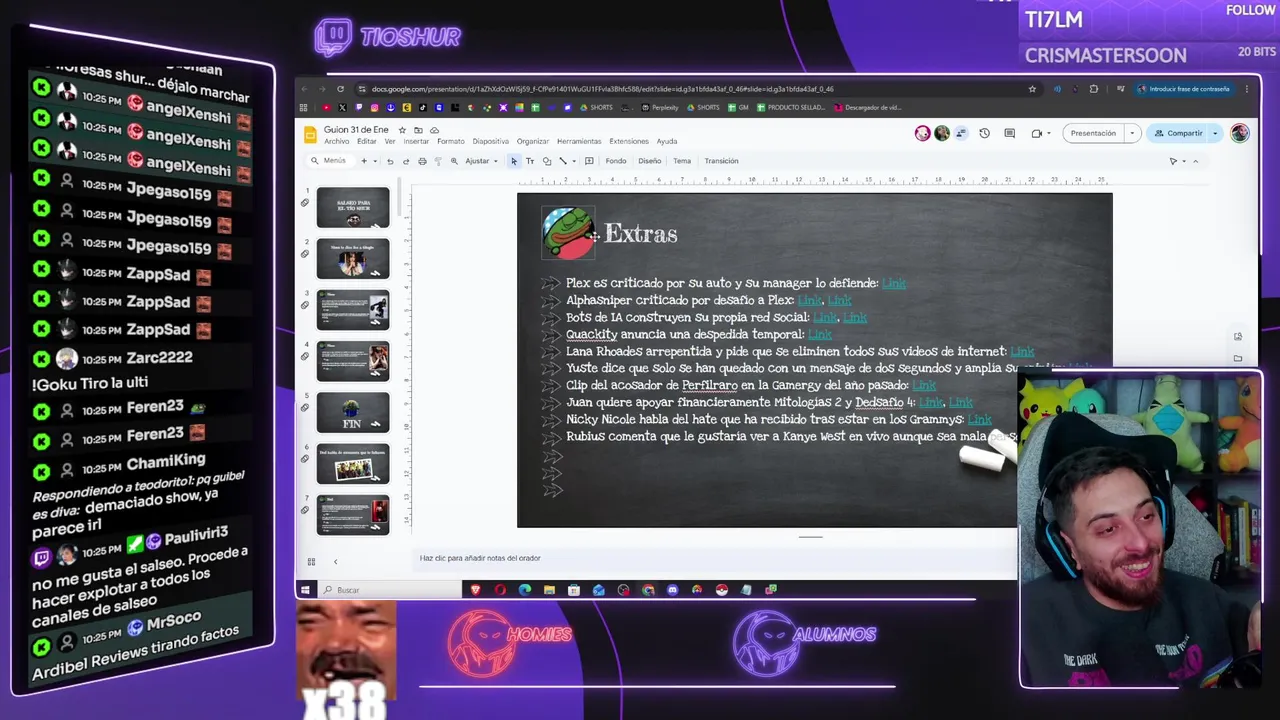Open Google account profile avatar
1280x720 pixels.
(x=1240, y=133)
